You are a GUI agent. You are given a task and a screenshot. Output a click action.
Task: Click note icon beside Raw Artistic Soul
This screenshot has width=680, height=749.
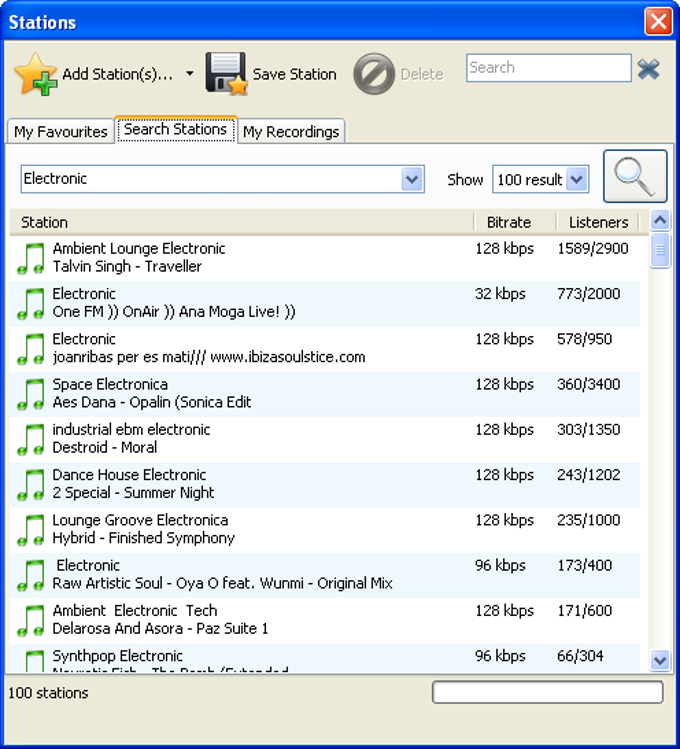[x=31, y=576]
